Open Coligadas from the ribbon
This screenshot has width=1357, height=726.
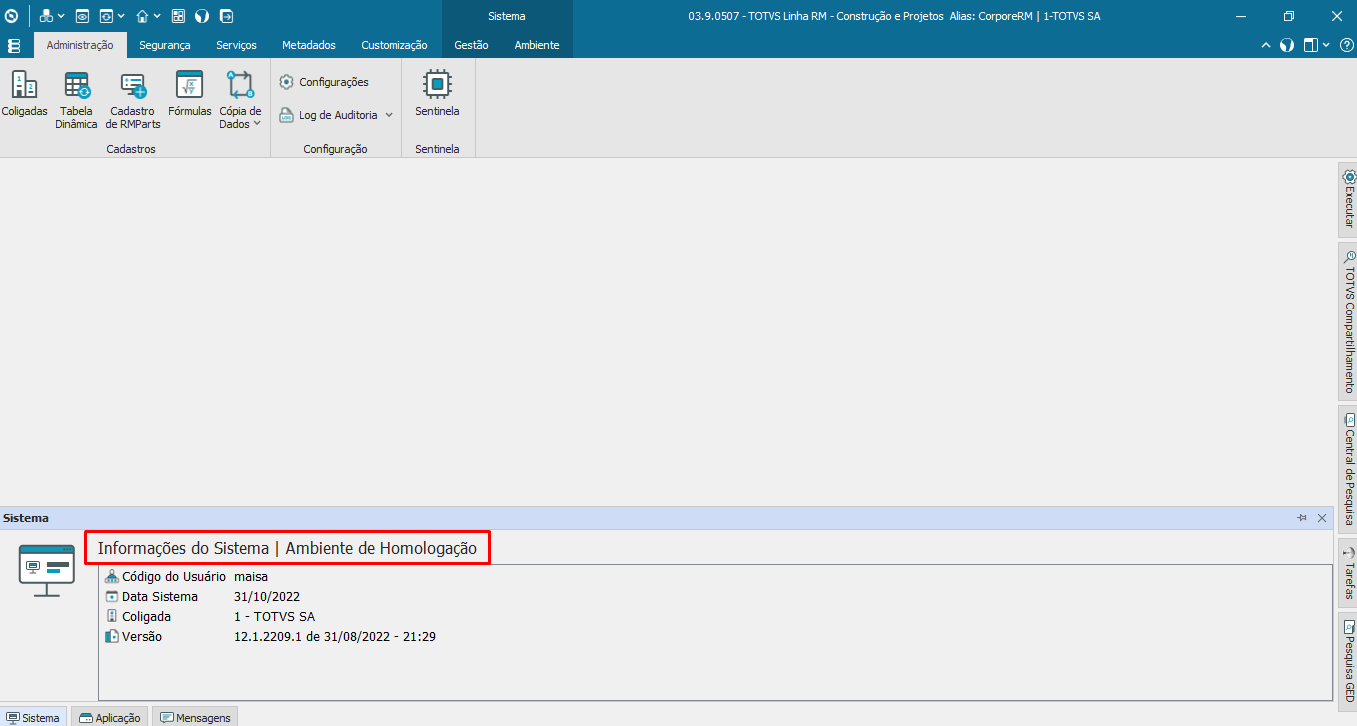(x=24, y=95)
